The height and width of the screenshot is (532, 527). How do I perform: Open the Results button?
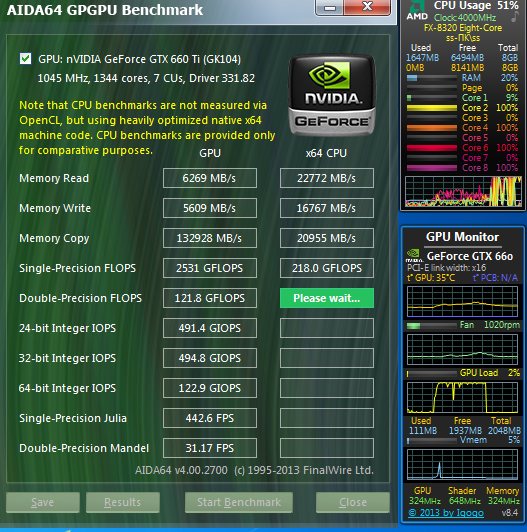123,502
